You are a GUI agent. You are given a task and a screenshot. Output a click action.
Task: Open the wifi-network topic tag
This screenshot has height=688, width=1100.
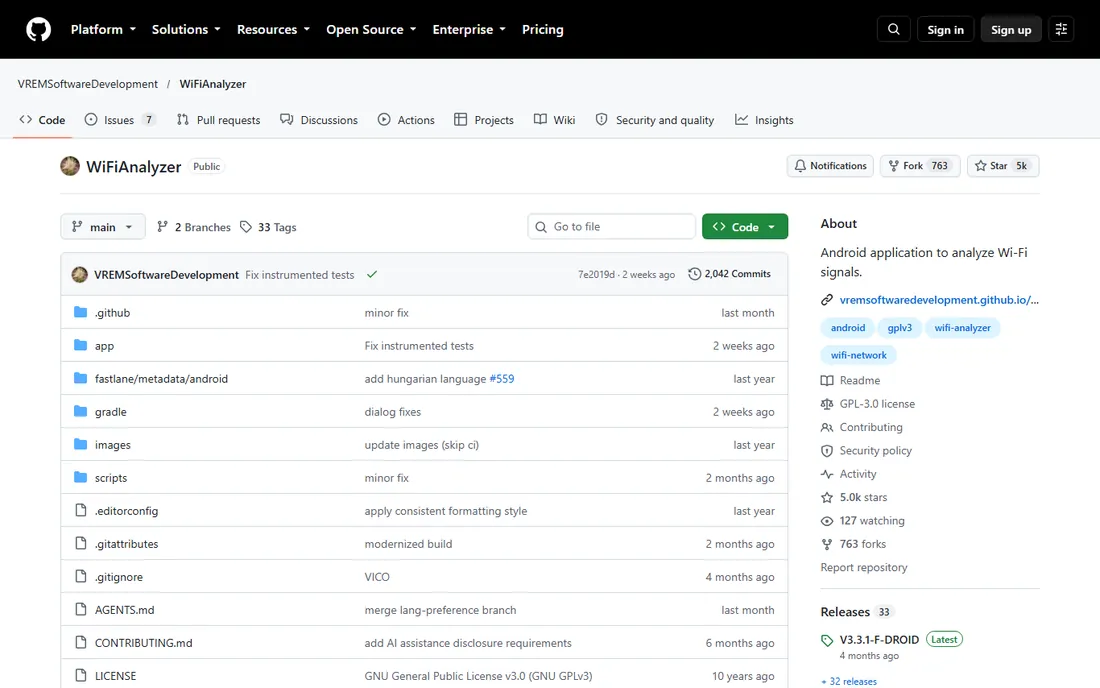(x=859, y=355)
